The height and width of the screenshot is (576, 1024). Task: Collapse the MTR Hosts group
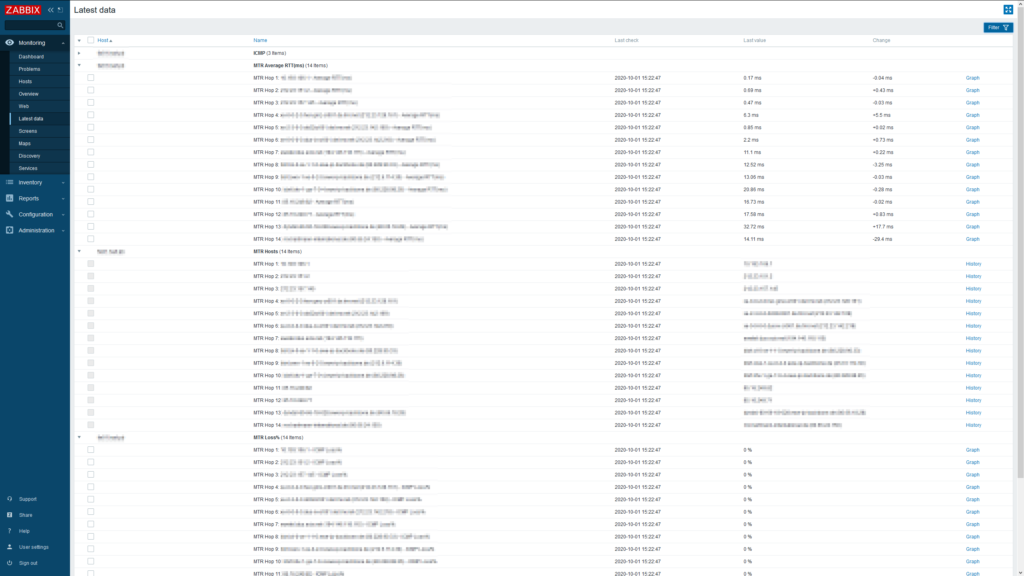coord(79,251)
